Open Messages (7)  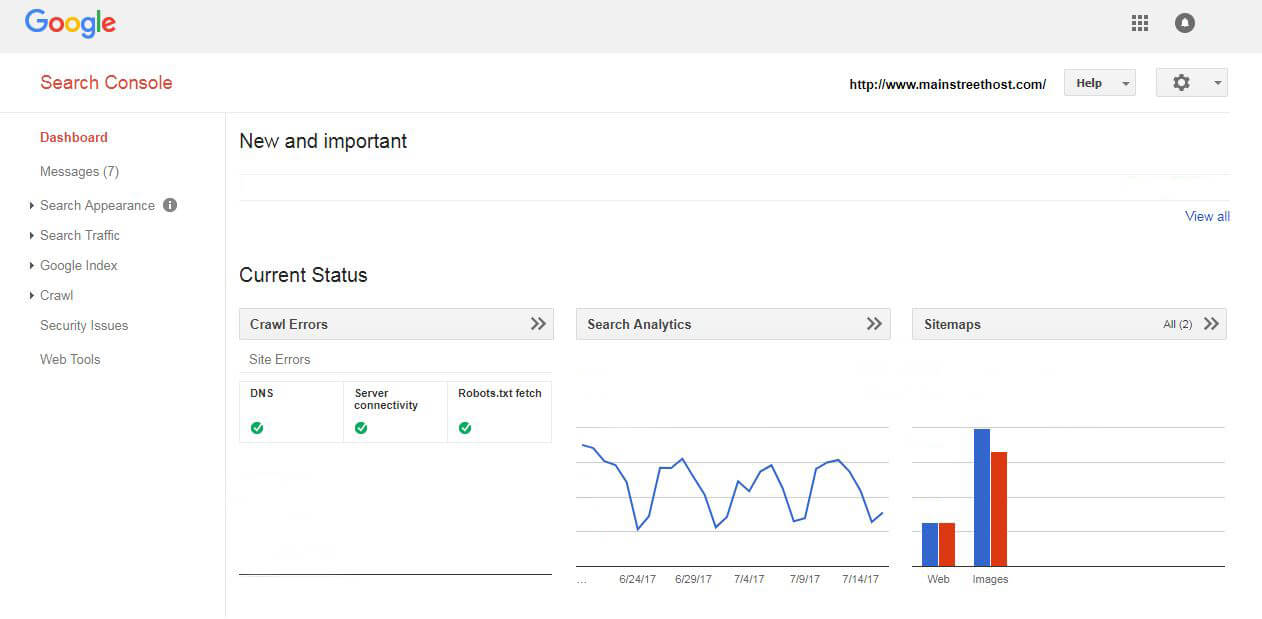(79, 171)
